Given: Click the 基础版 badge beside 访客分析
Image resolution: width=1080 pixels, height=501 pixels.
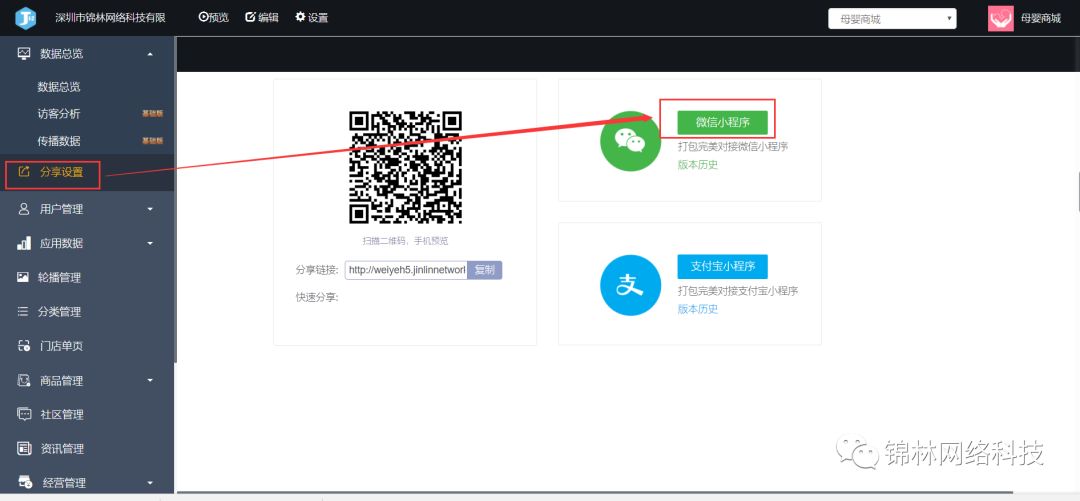Looking at the screenshot, I should click(152, 114).
